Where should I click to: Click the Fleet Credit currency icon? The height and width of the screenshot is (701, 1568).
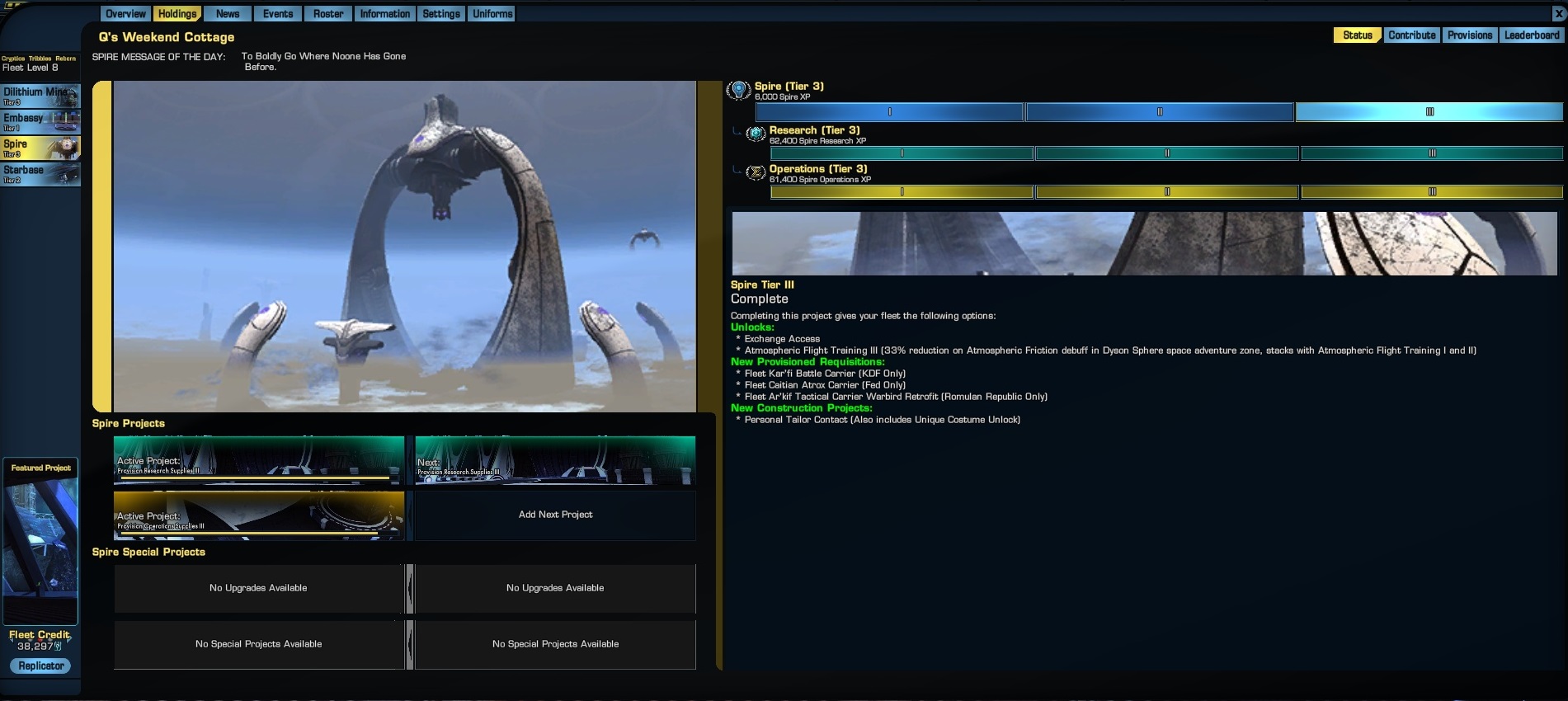pos(58,647)
